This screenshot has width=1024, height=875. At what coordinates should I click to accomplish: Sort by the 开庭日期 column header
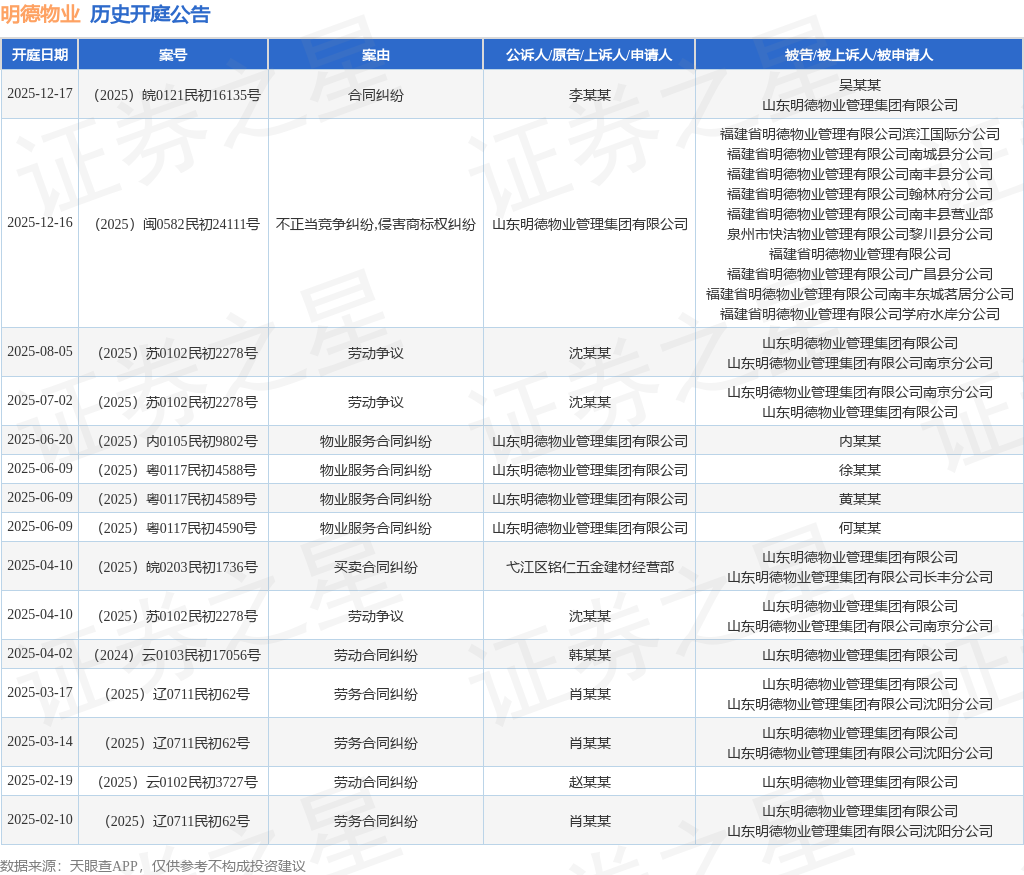click(x=40, y=55)
